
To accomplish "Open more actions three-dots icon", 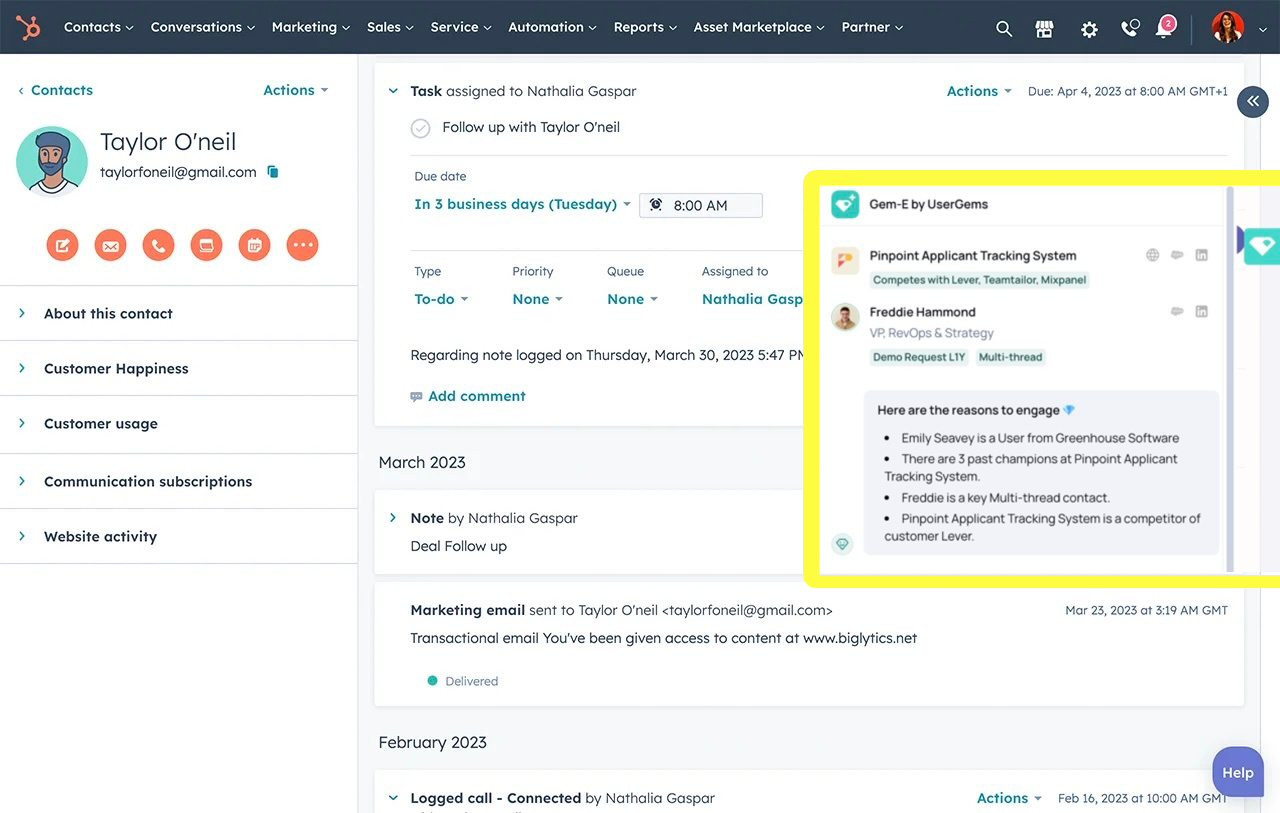I will pyautogui.click(x=302, y=245).
